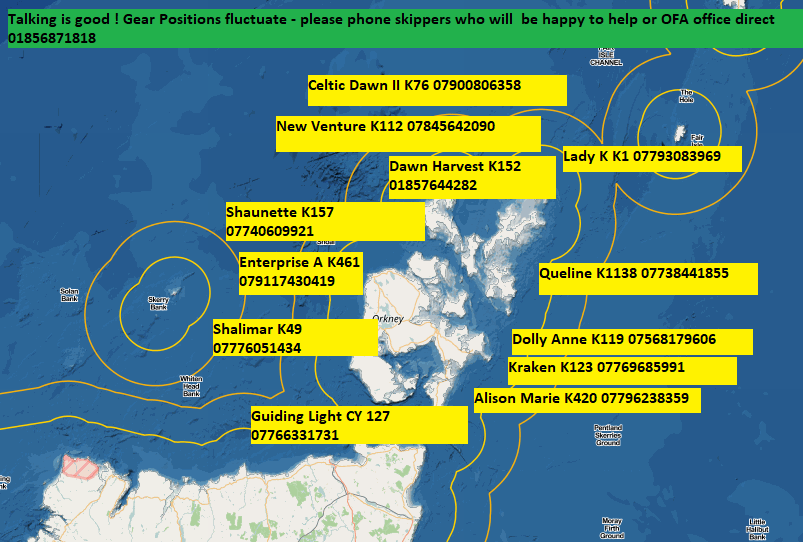Select the Lady K K1 label

(652, 159)
